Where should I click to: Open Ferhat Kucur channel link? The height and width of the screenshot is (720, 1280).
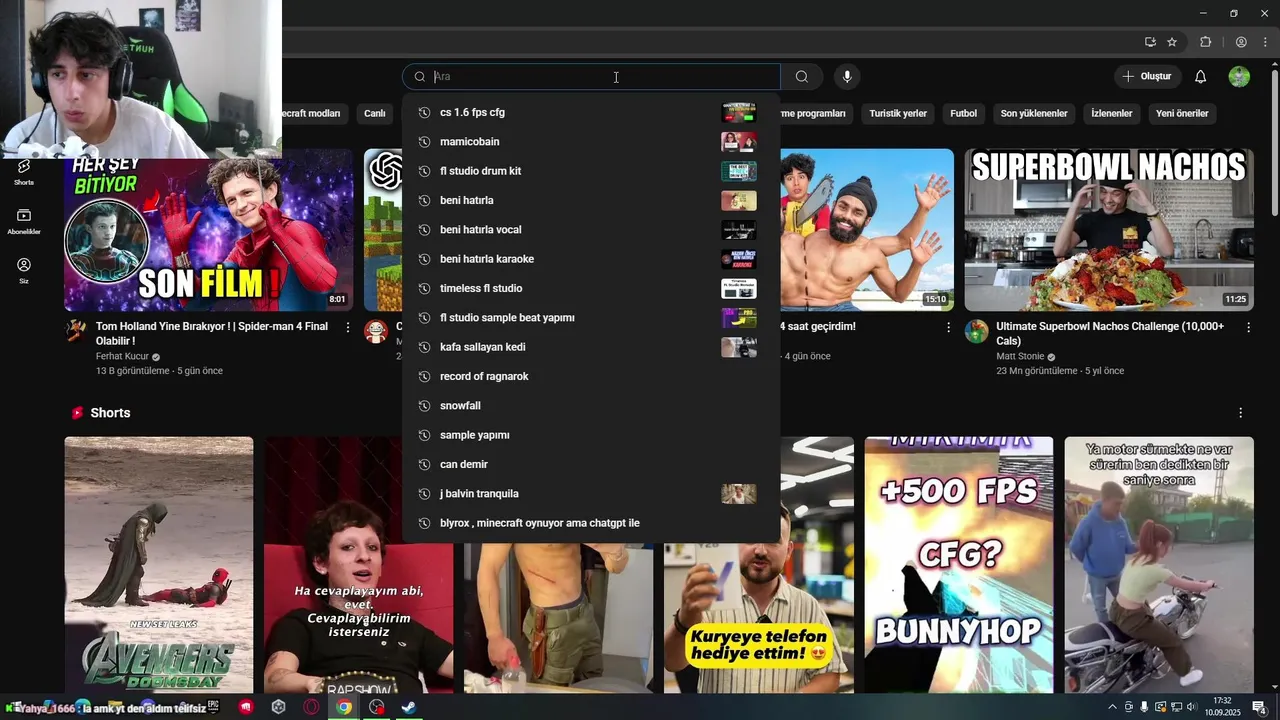click(x=122, y=356)
